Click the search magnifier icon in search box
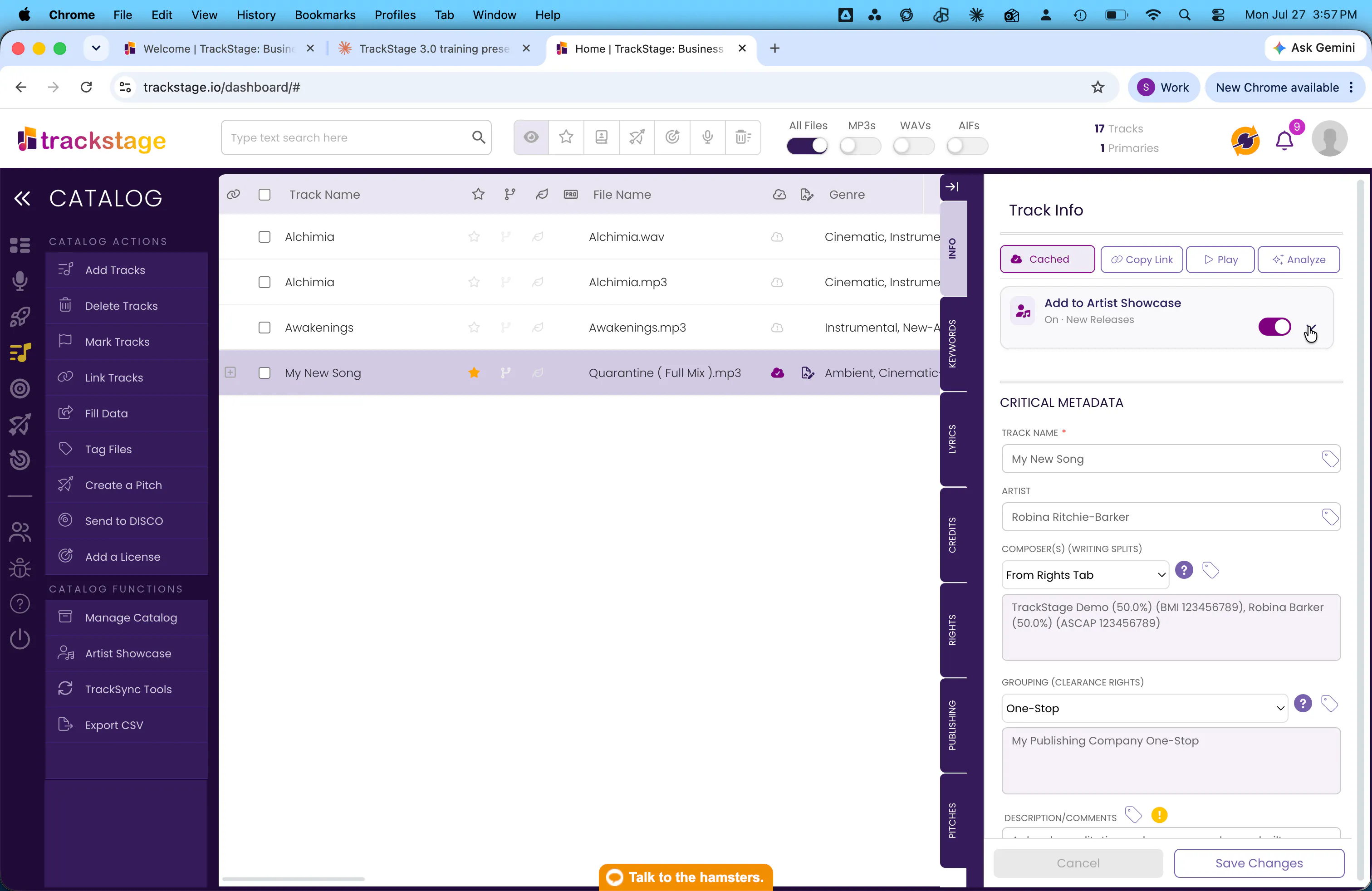This screenshot has height=891, width=1372. [478, 137]
